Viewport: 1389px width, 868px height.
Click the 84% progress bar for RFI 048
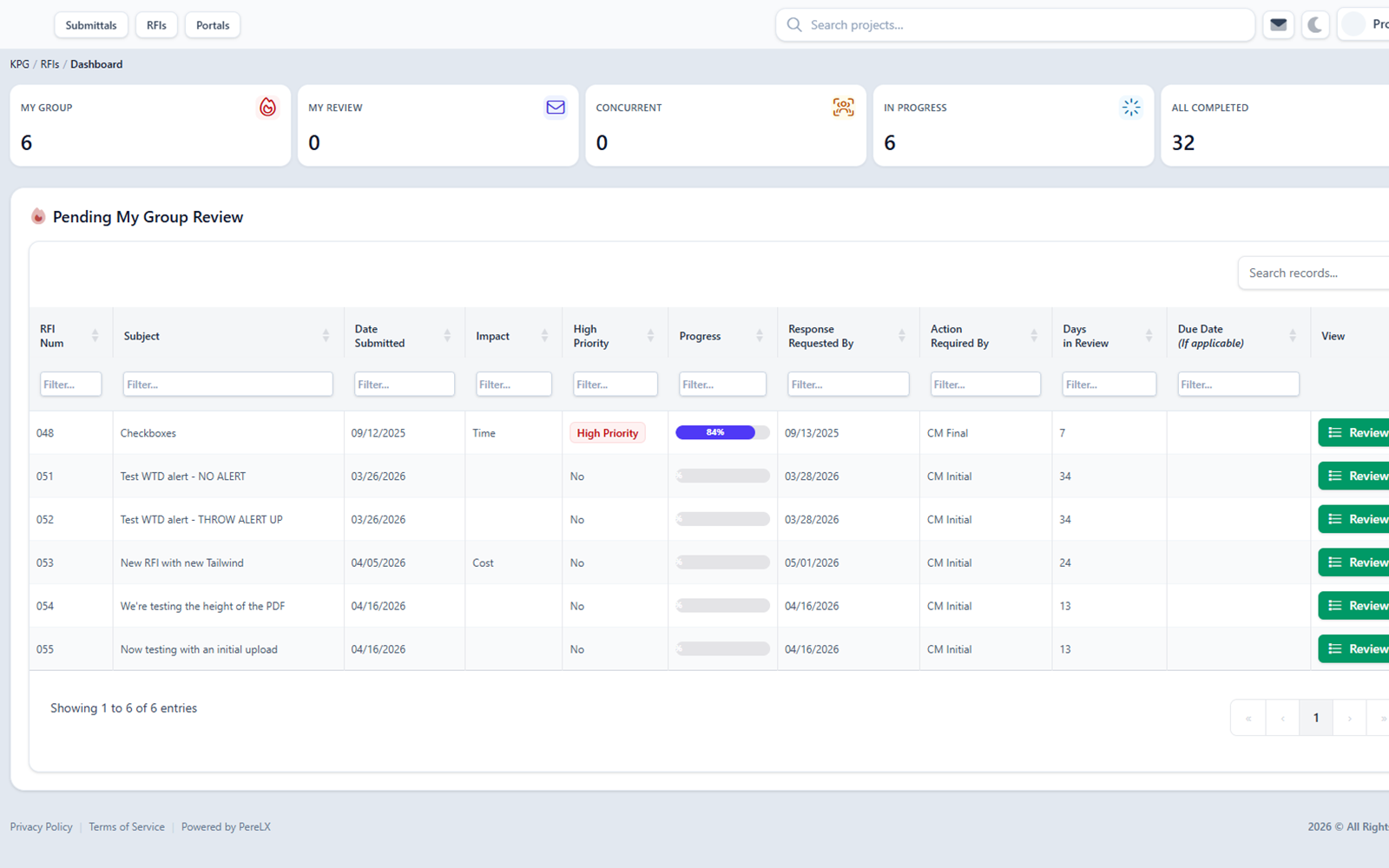722,432
